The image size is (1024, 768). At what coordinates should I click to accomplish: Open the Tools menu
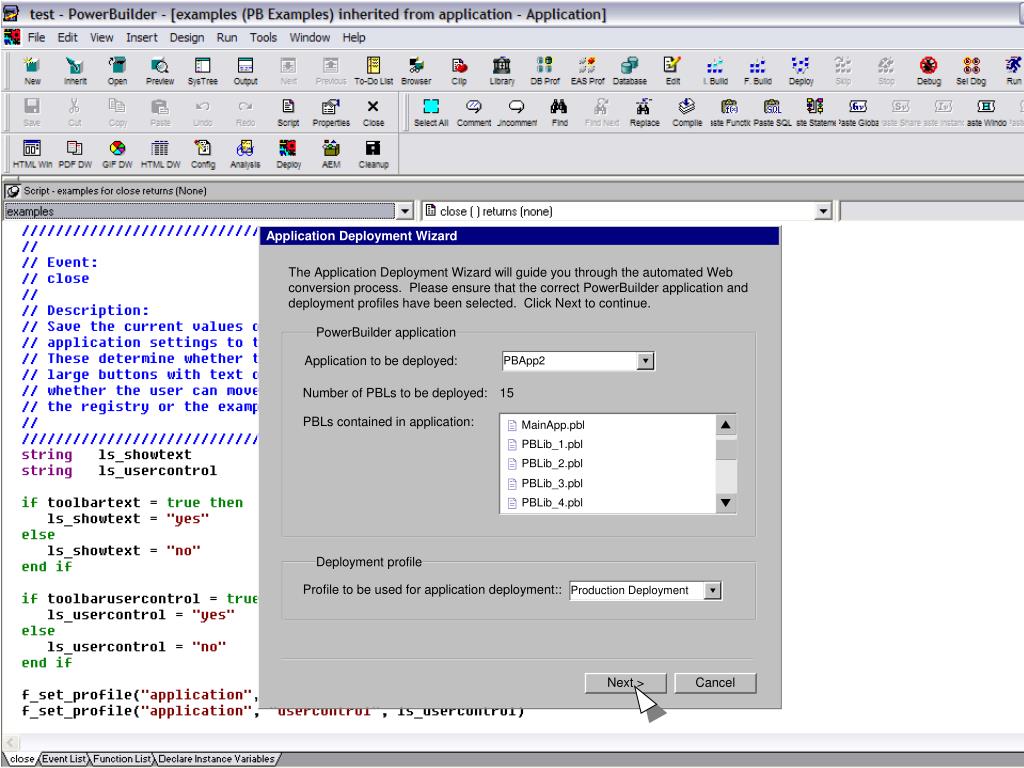click(263, 37)
